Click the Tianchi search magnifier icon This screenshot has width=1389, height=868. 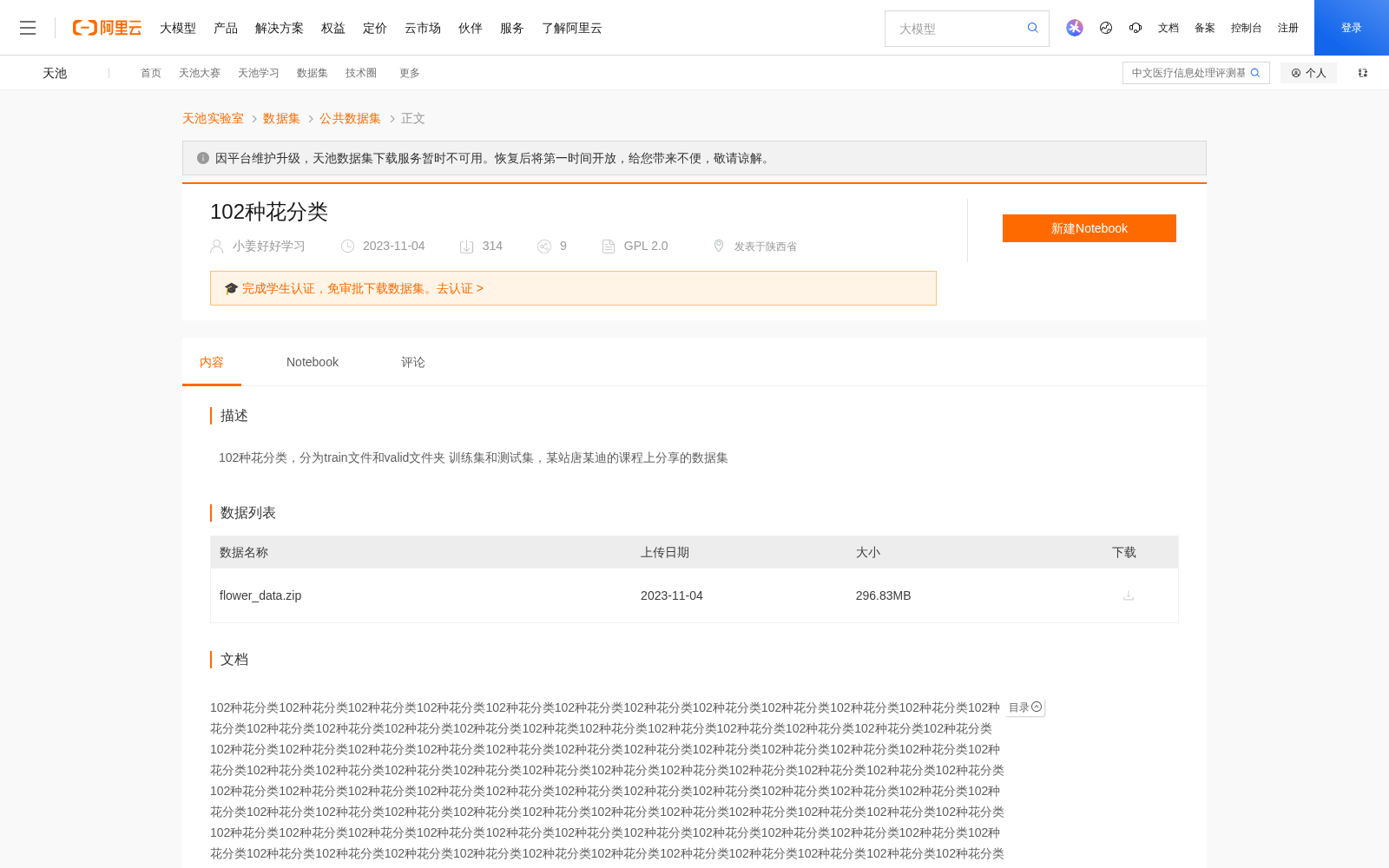[x=1255, y=73]
